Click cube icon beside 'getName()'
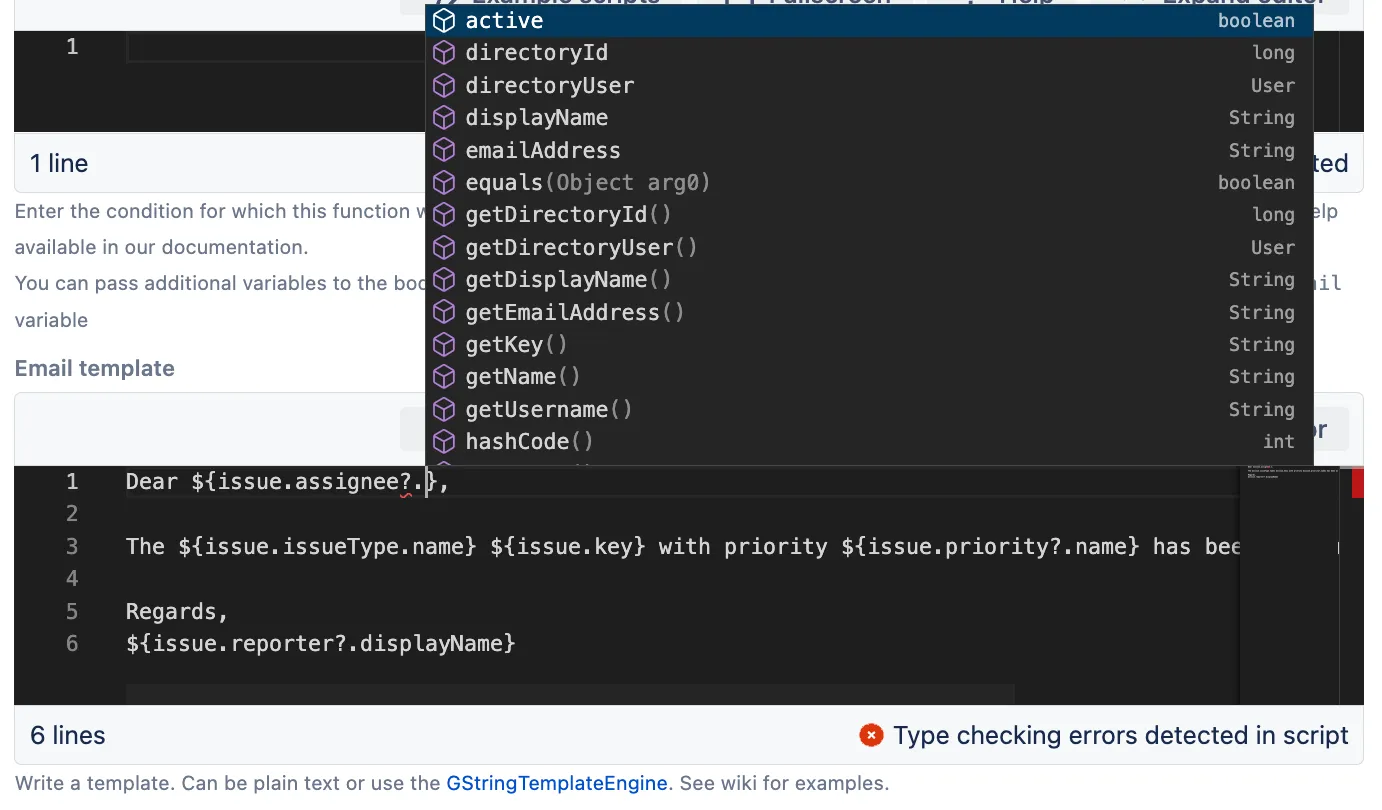Screen dimensions: 1382x810 point(444,377)
